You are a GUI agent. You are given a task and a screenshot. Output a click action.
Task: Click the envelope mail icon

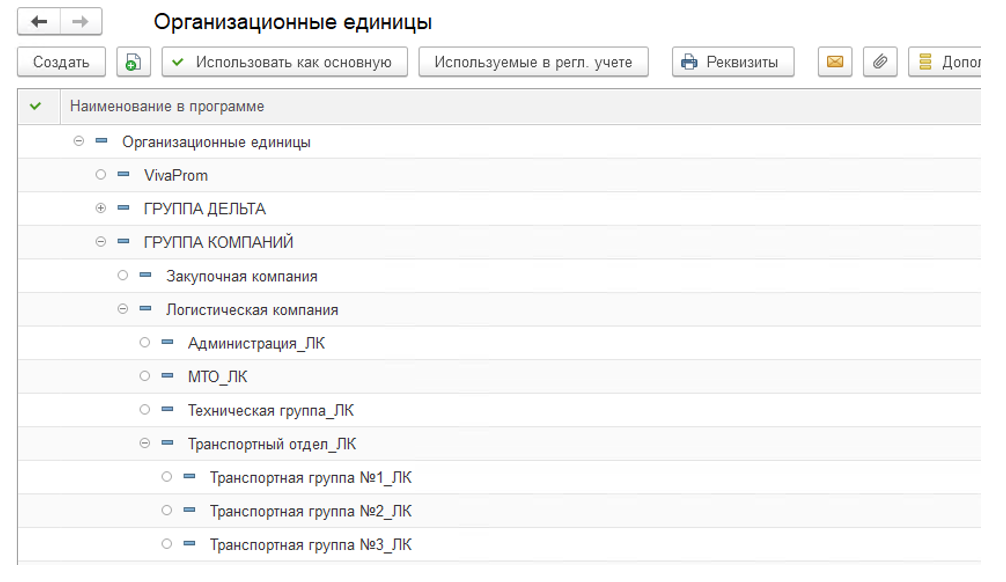point(835,62)
